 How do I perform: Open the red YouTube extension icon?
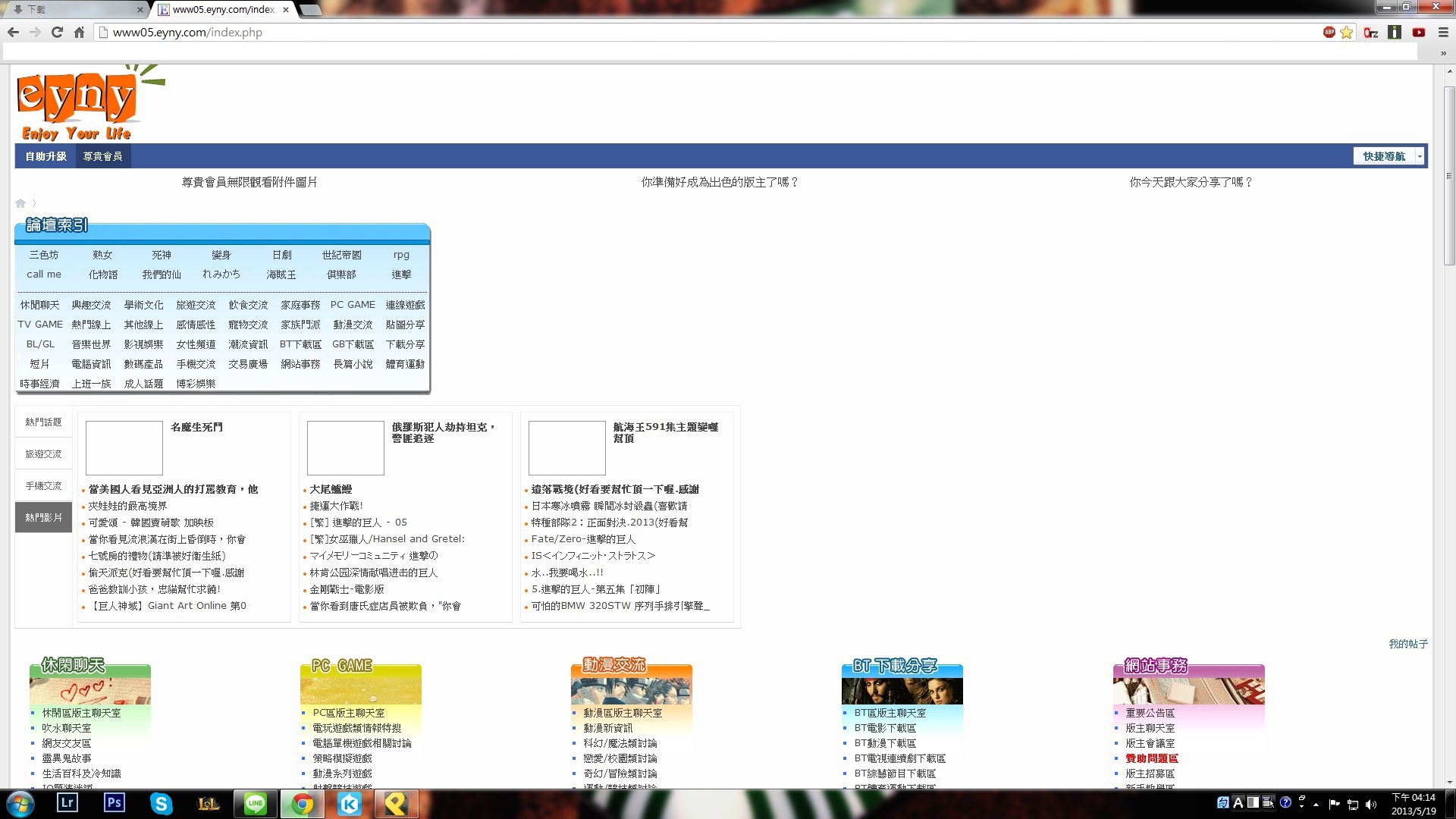[x=1419, y=32]
